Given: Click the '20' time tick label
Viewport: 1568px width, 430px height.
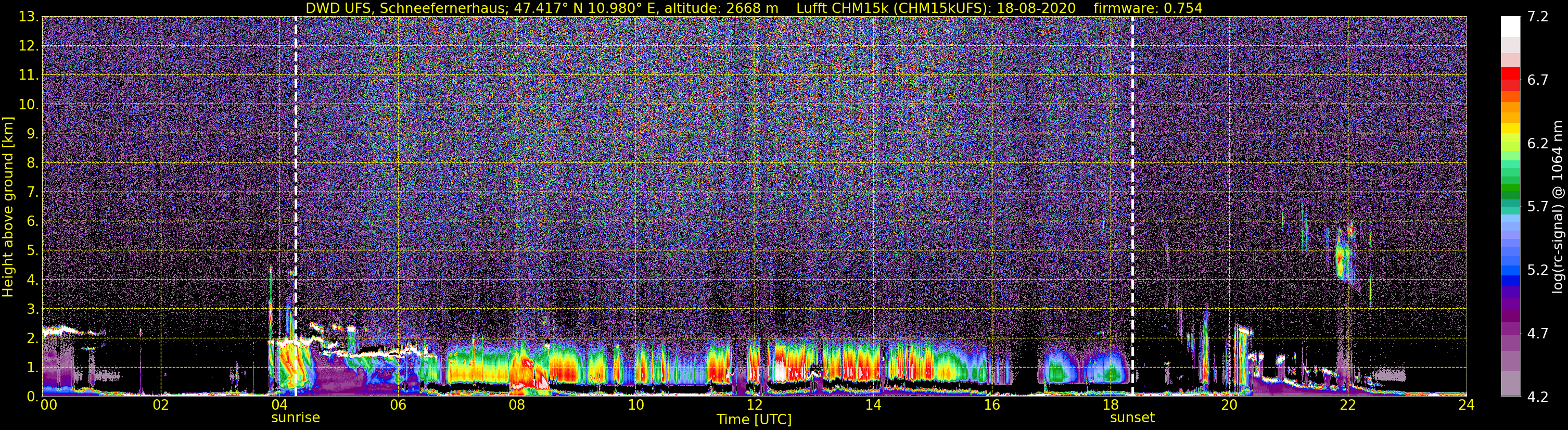Looking at the screenshot, I should coord(1229,405).
